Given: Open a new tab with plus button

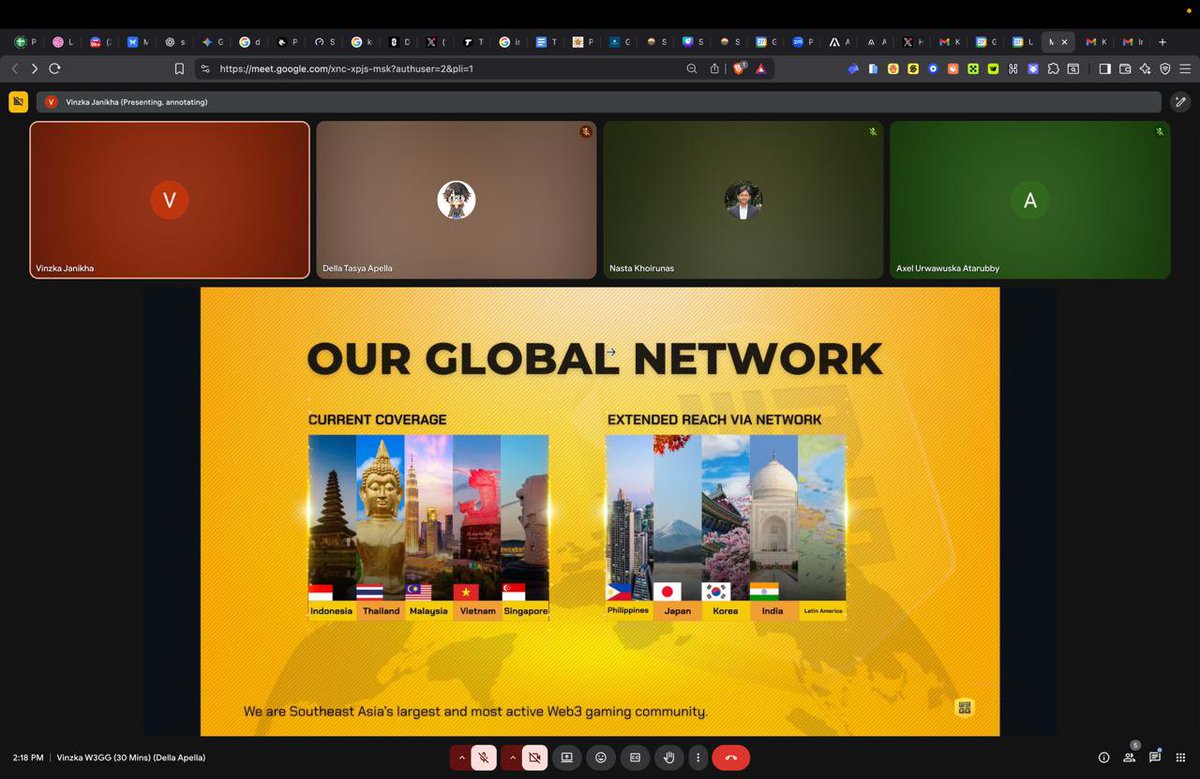Looking at the screenshot, I should (1162, 42).
